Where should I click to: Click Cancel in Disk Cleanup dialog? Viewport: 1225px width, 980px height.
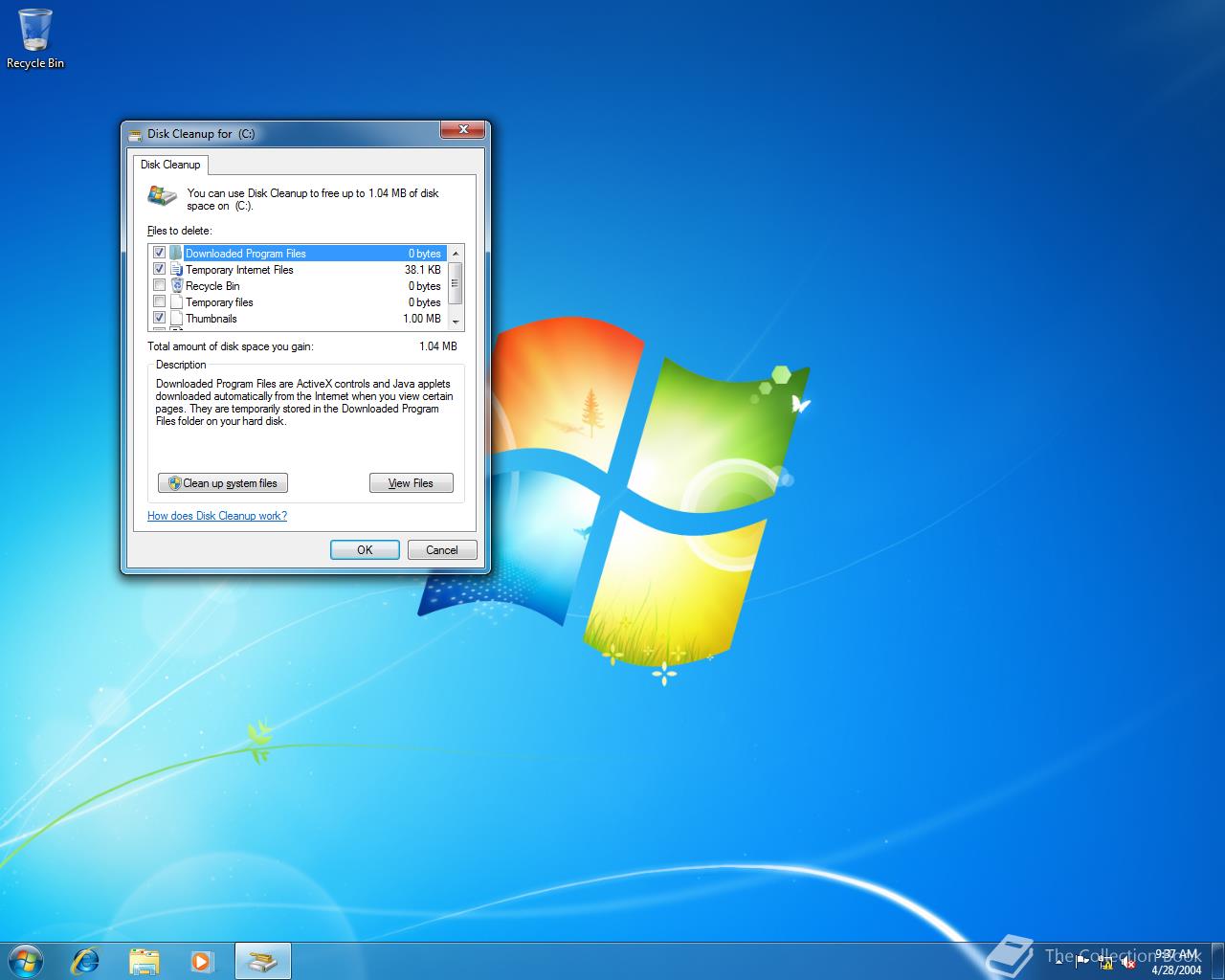[442, 549]
